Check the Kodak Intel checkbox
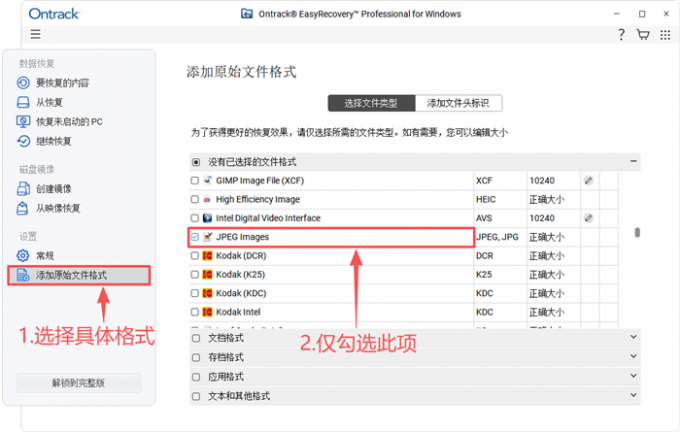Image resolution: width=680 pixels, height=432 pixels. (195, 312)
